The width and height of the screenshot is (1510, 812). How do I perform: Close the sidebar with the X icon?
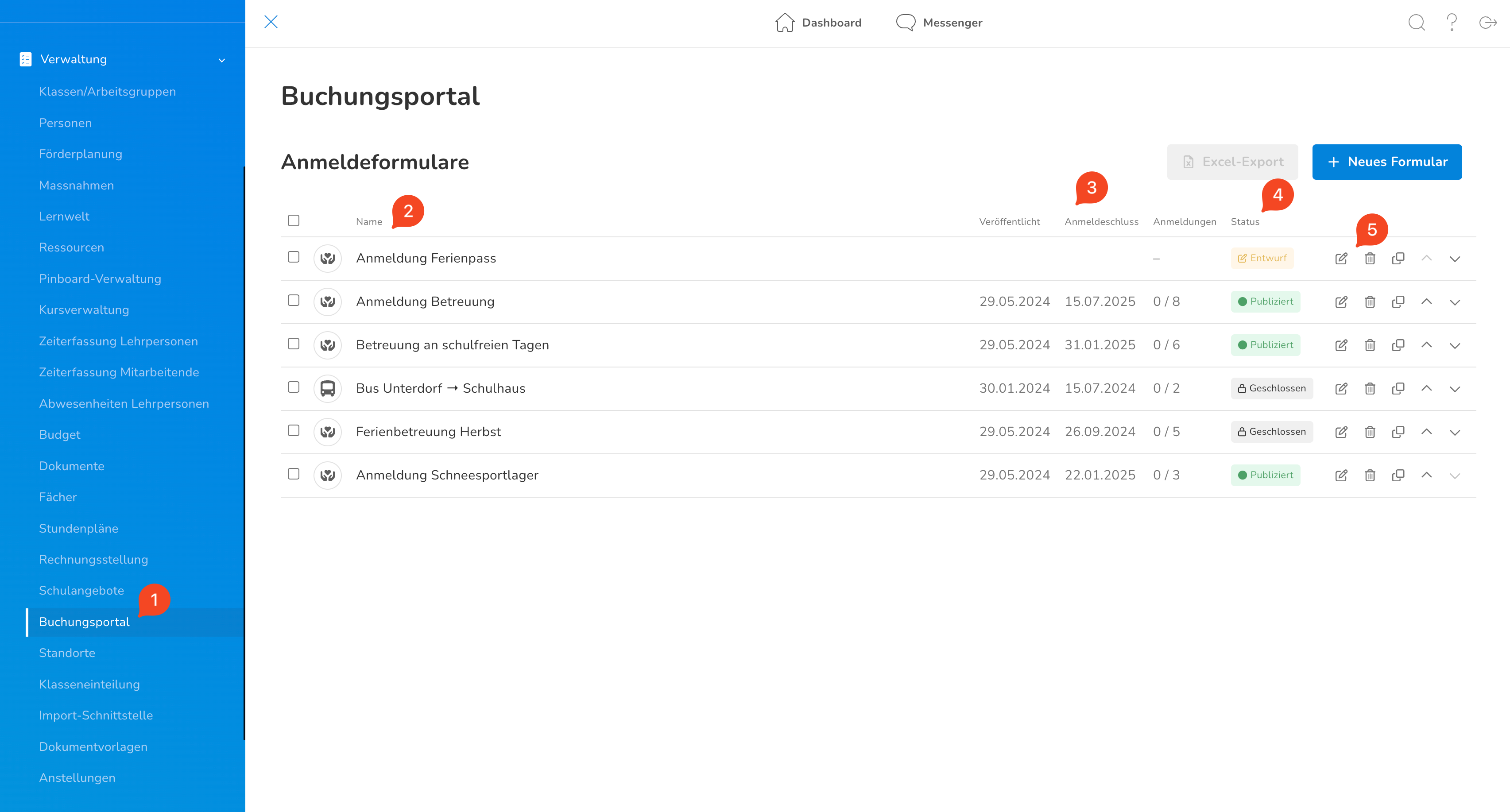pyautogui.click(x=271, y=22)
